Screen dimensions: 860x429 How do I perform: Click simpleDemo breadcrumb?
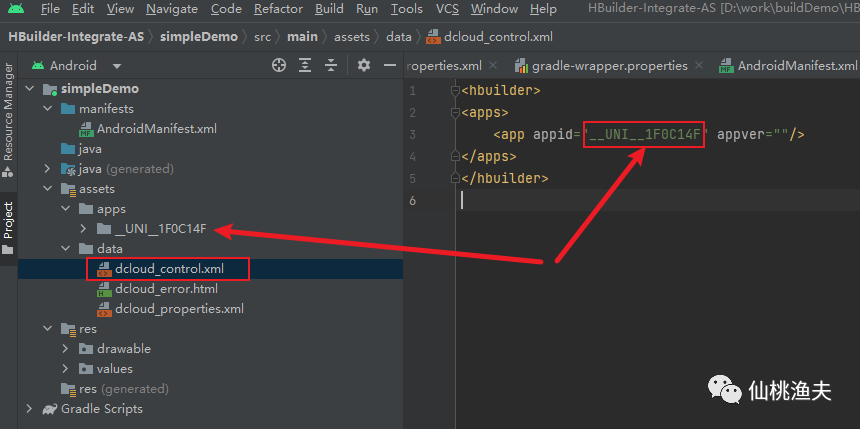[199, 37]
